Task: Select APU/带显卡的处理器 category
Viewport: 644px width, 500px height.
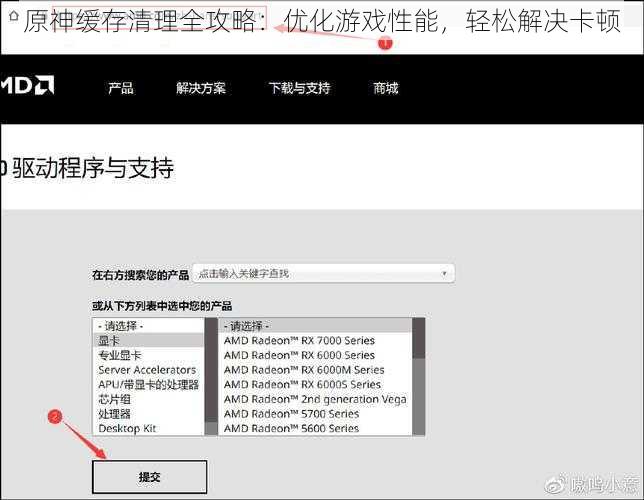Action: [148, 385]
